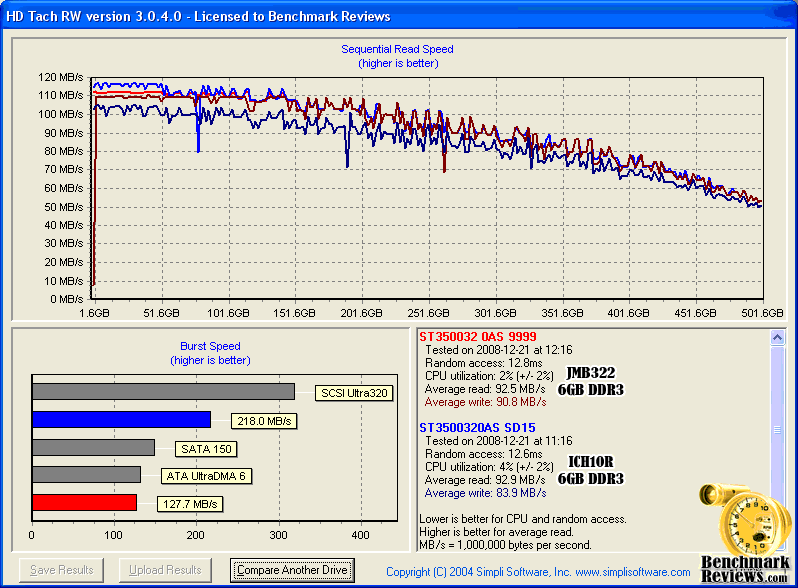The image size is (798, 588).
Task: Click 'Tested on 2008-12-21 at 11:16' line
Action: click(x=499, y=440)
